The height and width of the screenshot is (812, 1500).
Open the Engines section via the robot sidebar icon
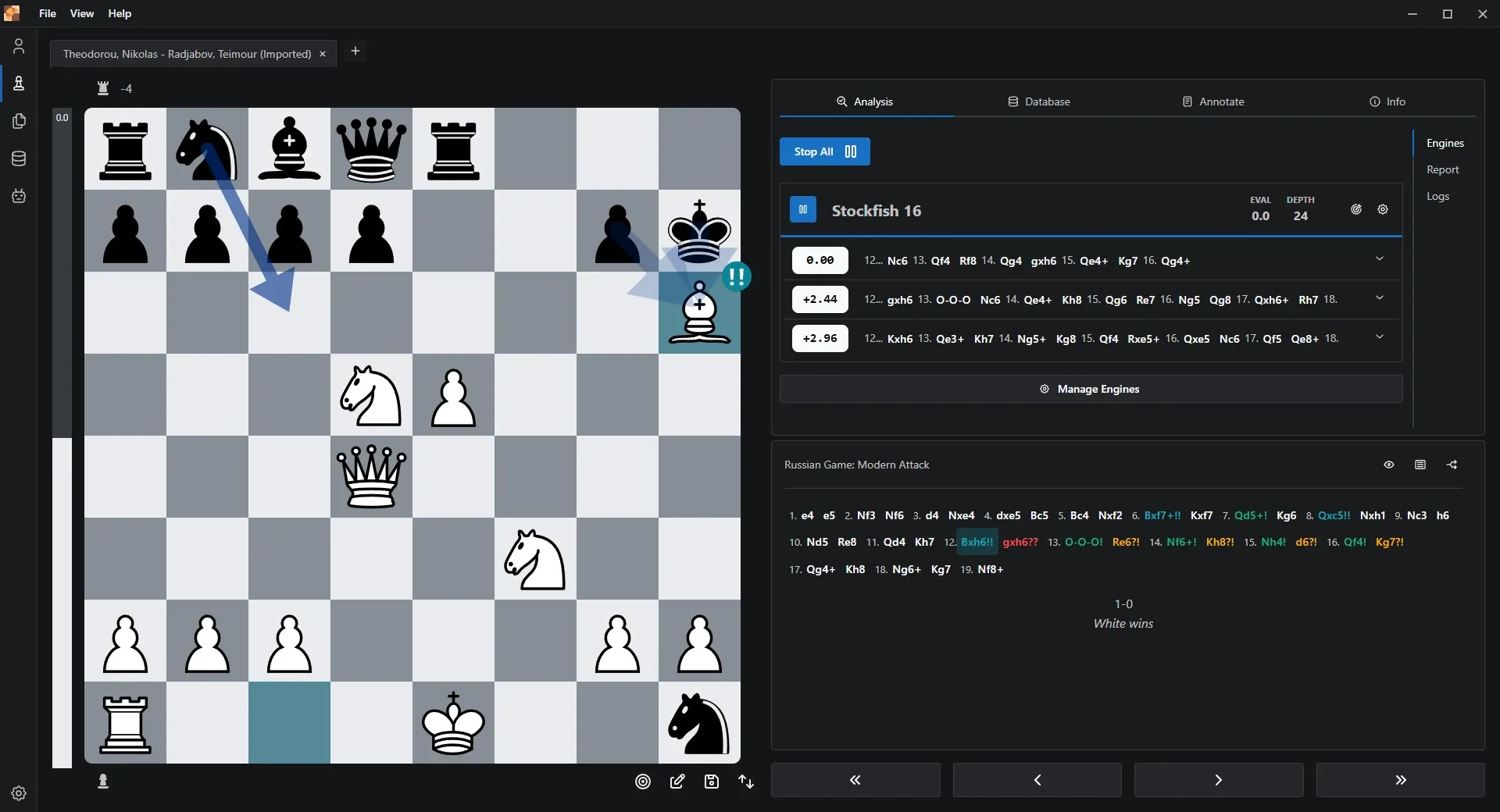click(19, 196)
